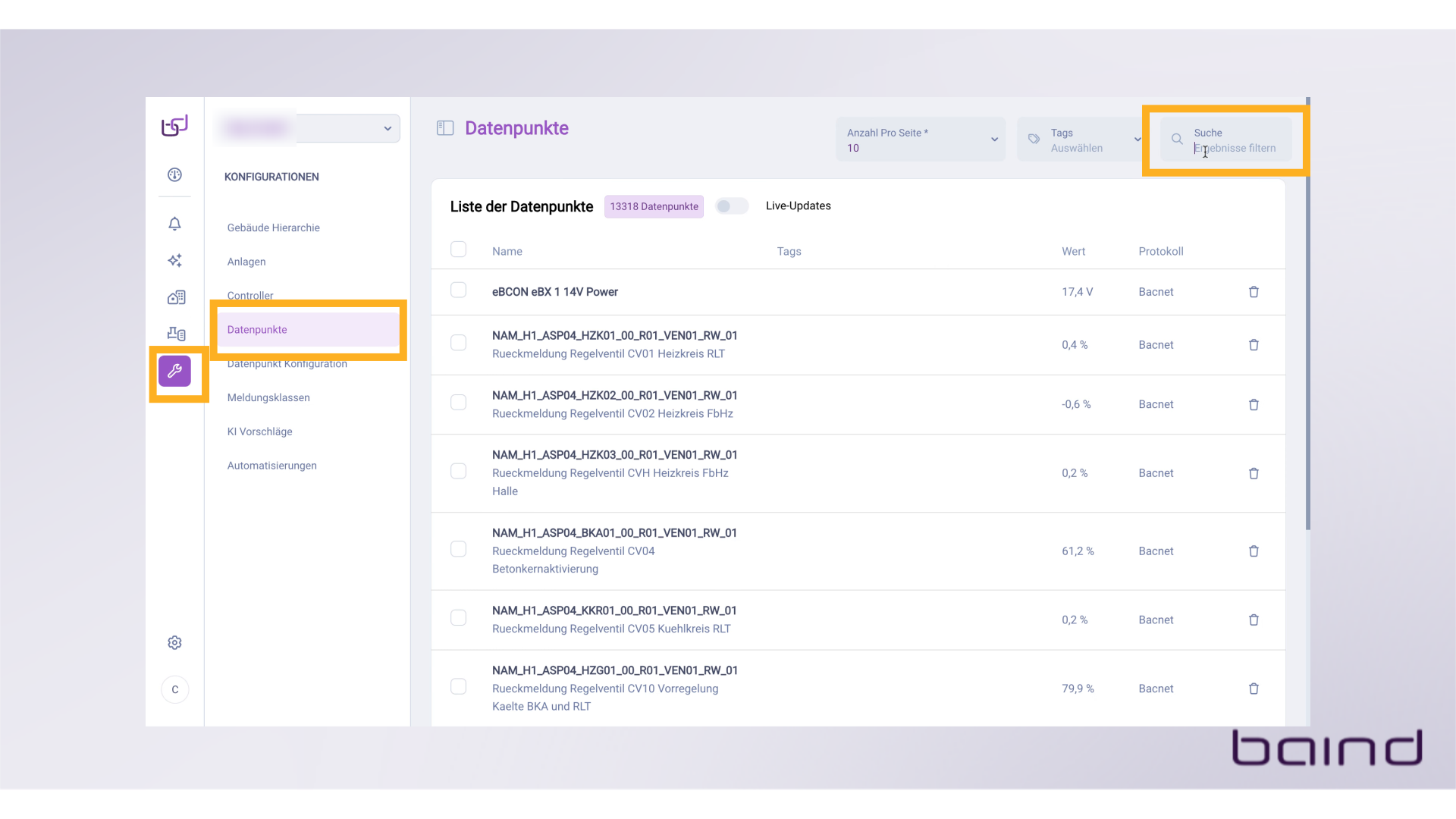
Task: Delete the eBCON eBX 1 14V Power datapoint
Action: 1254,292
